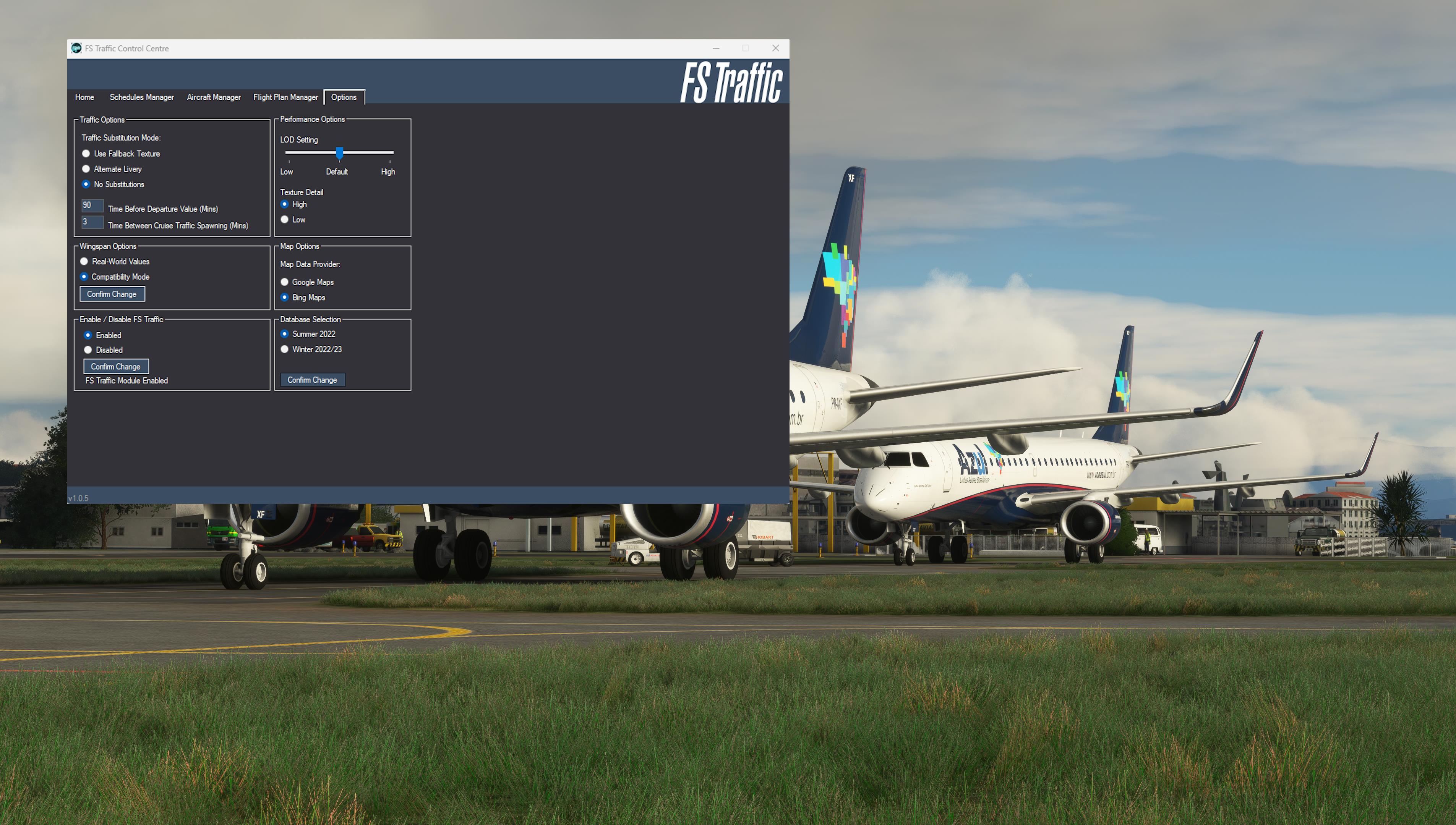The width and height of the screenshot is (1456, 825).
Task: Confirm Enable/Disable FS Traffic change
Action: (116, 366)
